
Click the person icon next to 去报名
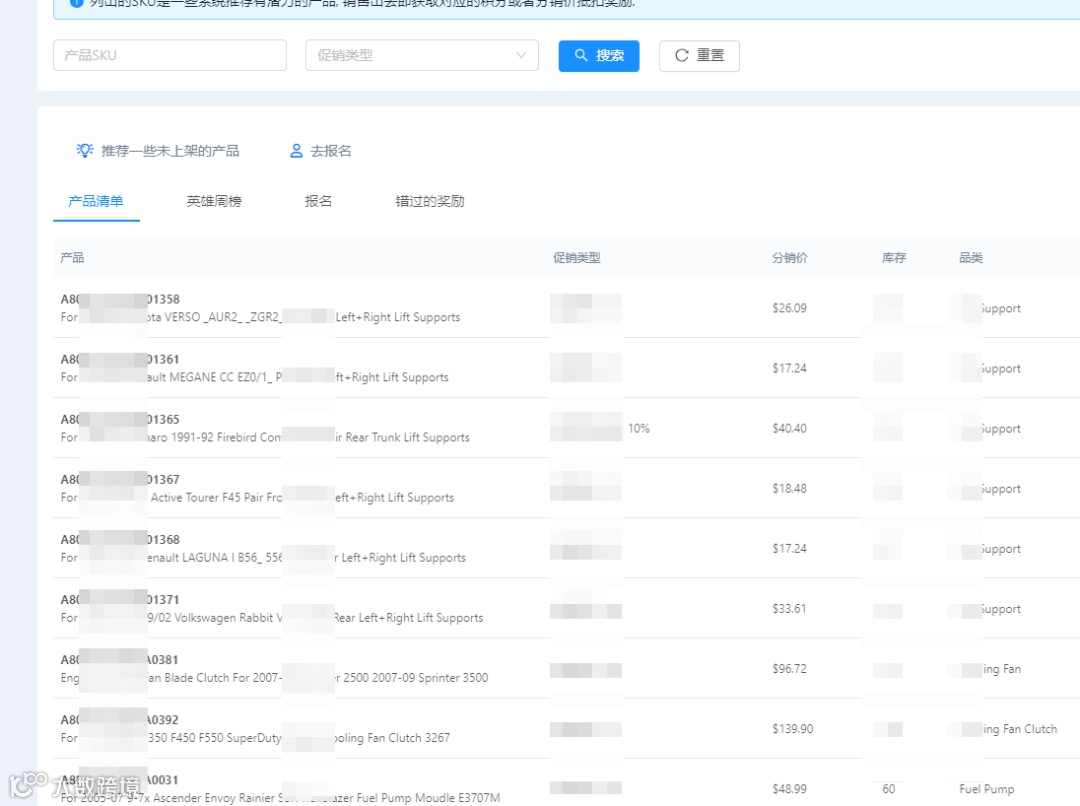[x=296, y=151]
